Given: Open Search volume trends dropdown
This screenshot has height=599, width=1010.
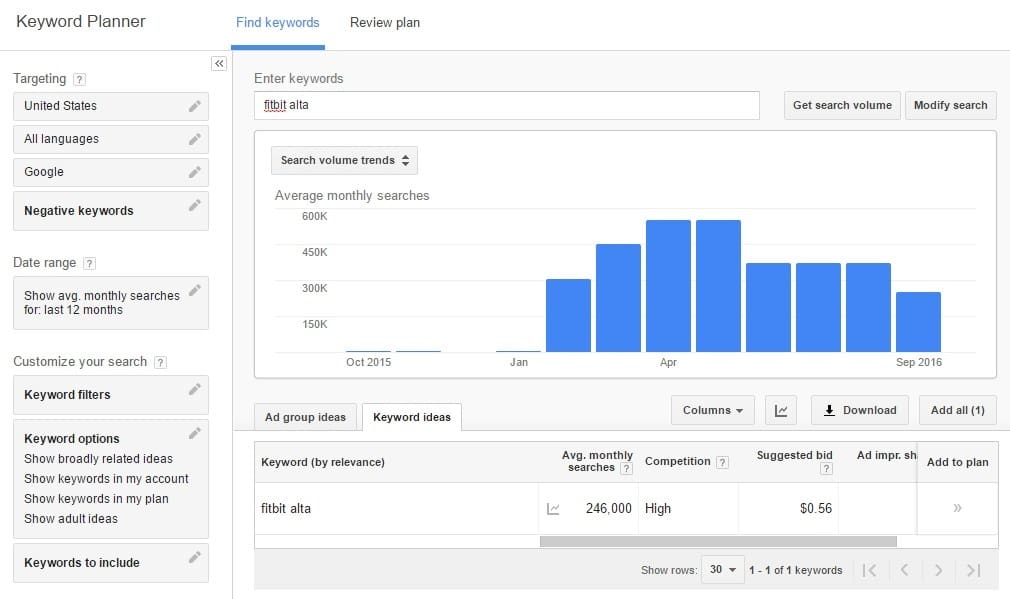Looking at the screenshot, I should pos(344,160).
